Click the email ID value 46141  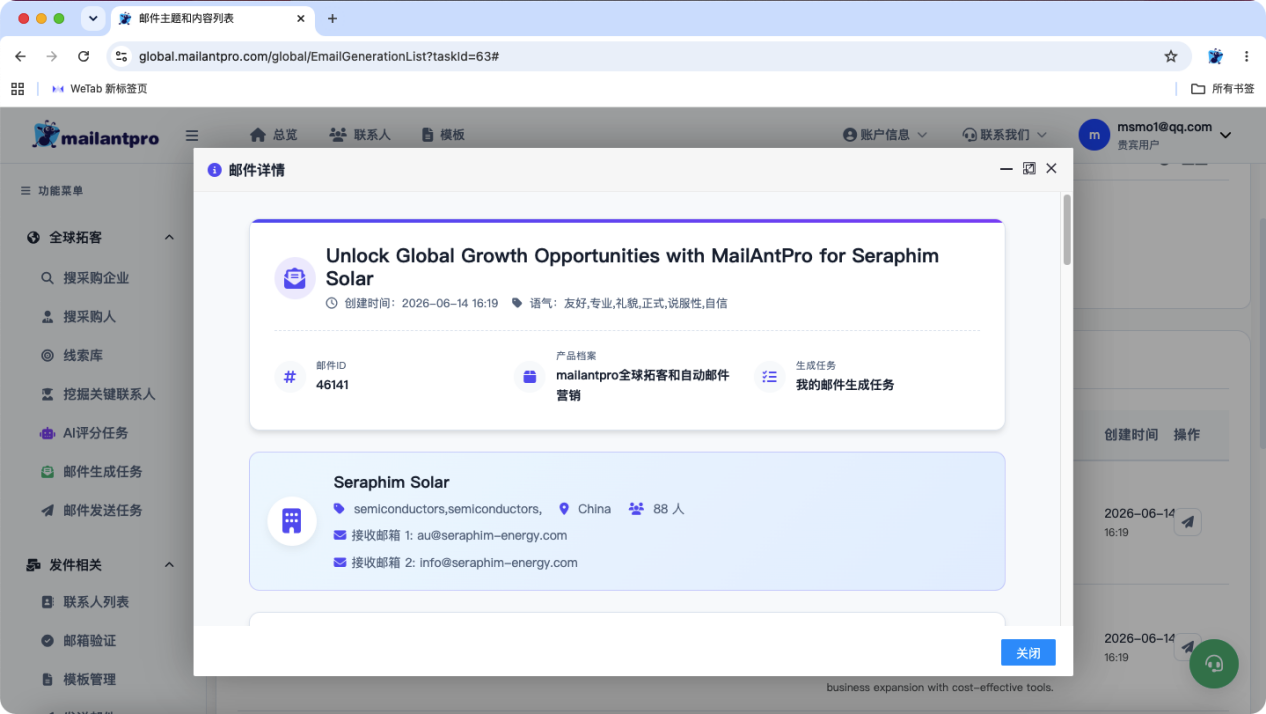(332, 385)
